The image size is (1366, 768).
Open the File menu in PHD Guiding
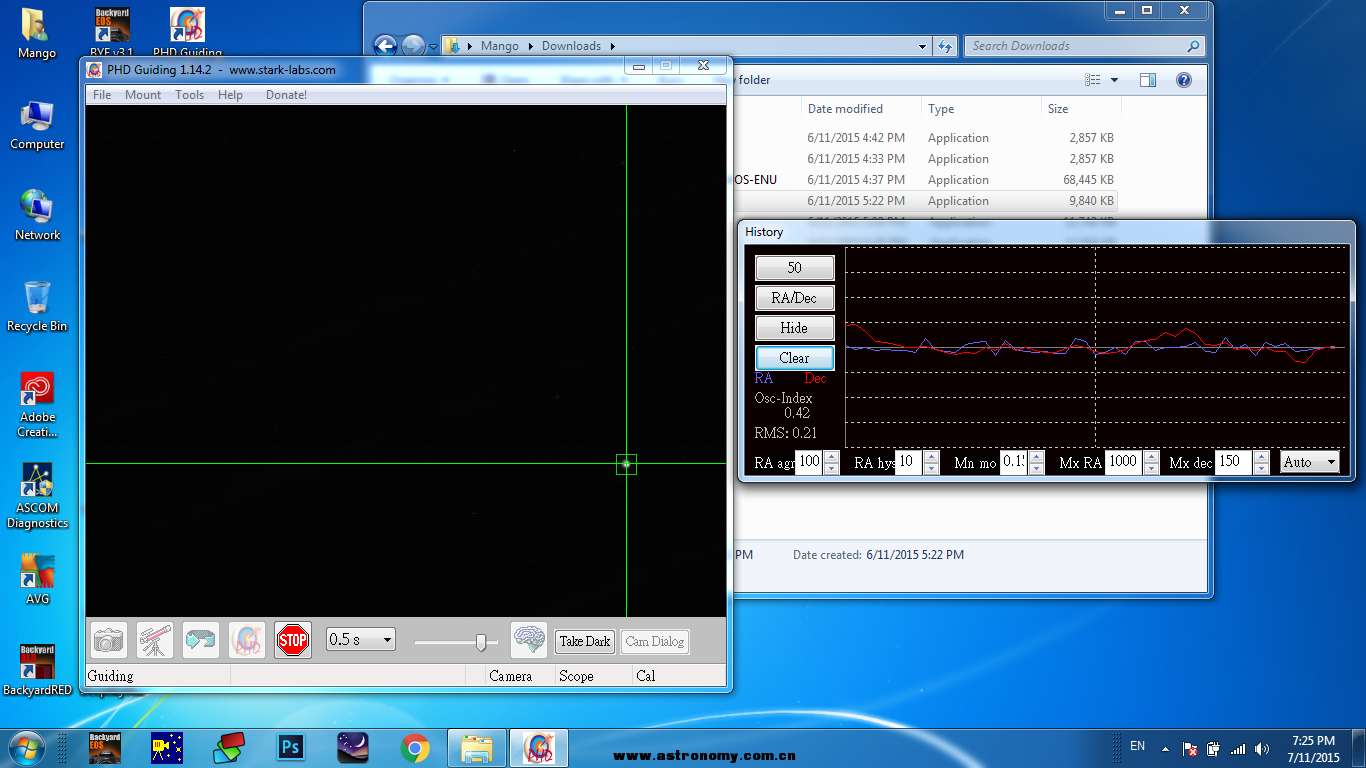coord(102,95)
